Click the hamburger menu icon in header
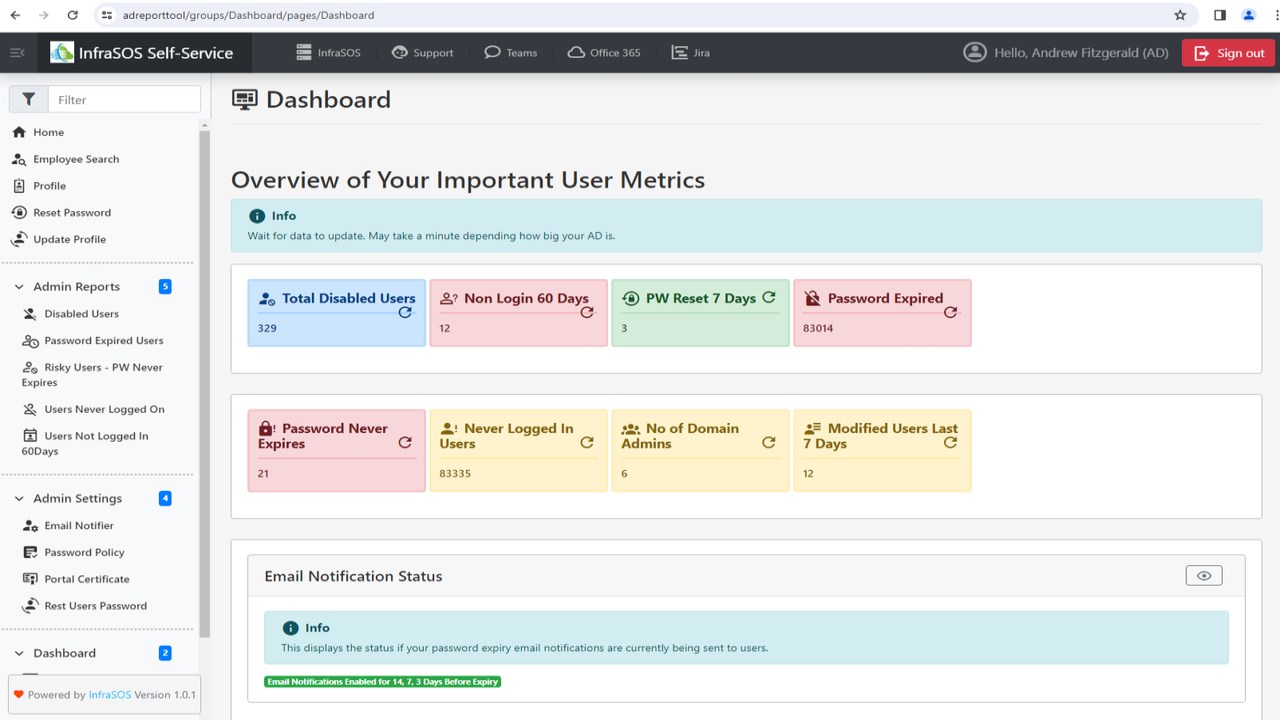Image resolution: width=1280 pixels, height=720 pixels. (x=17, y=53)
